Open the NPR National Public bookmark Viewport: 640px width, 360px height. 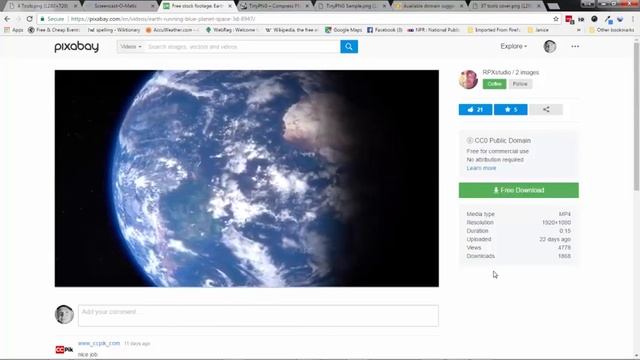point(433,30)
